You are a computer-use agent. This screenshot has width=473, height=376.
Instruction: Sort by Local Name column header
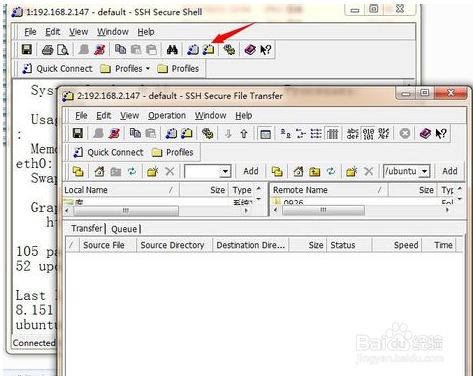(x=121, y=190)
